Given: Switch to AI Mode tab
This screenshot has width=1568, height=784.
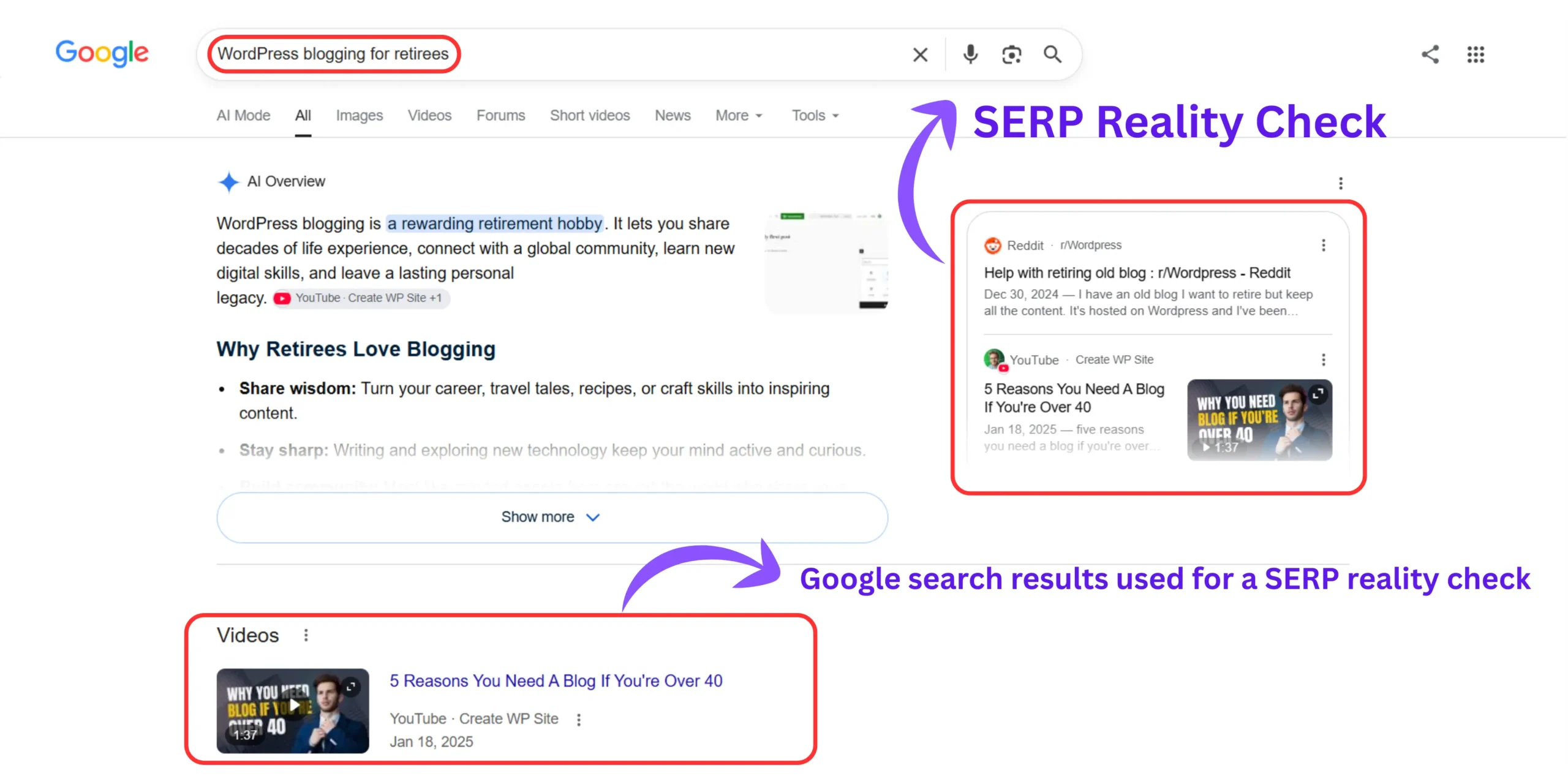Looking at the screenshot, I should tap(243, 115).
